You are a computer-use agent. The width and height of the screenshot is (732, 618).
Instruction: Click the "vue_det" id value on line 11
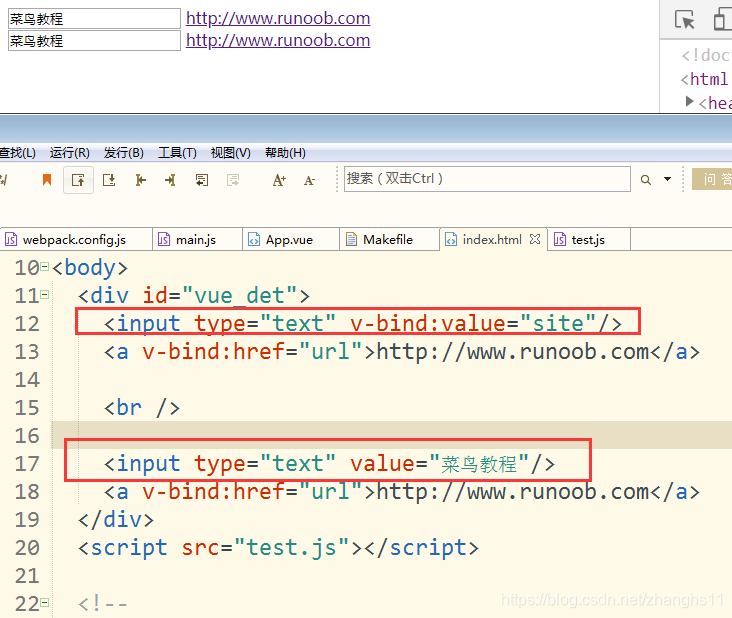239,295
